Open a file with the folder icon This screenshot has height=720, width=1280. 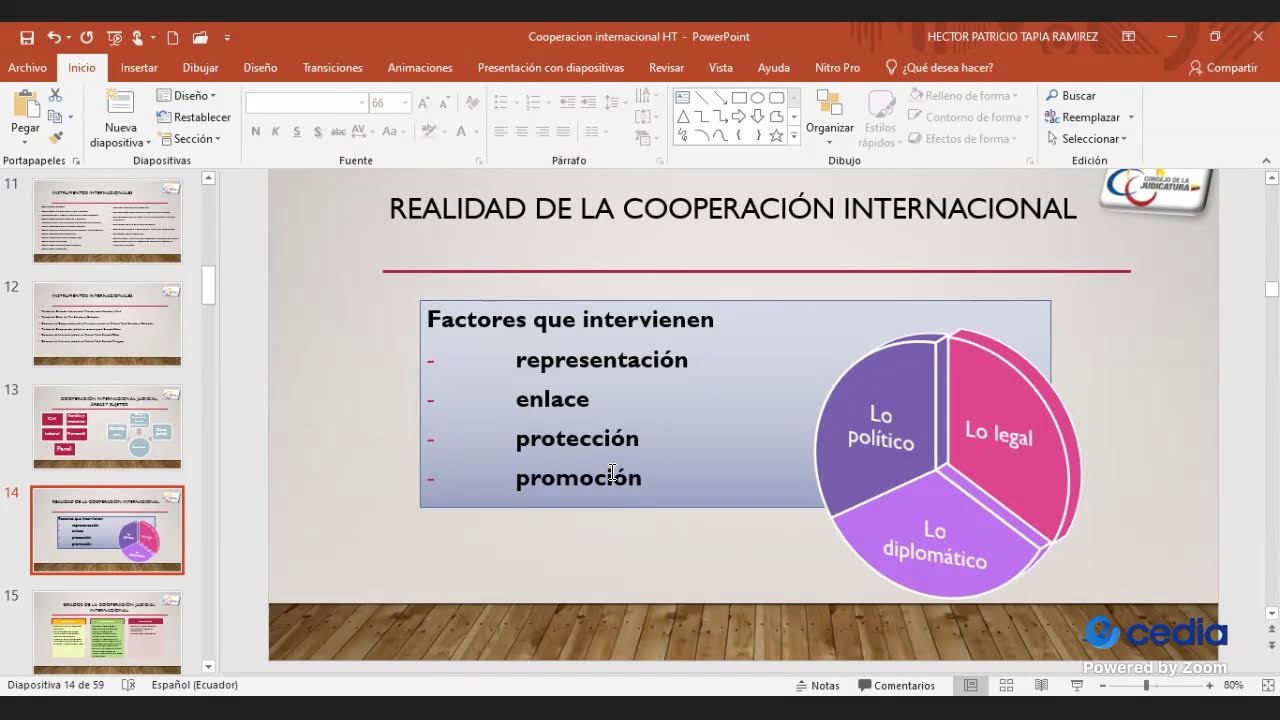(x=200, y=37)
